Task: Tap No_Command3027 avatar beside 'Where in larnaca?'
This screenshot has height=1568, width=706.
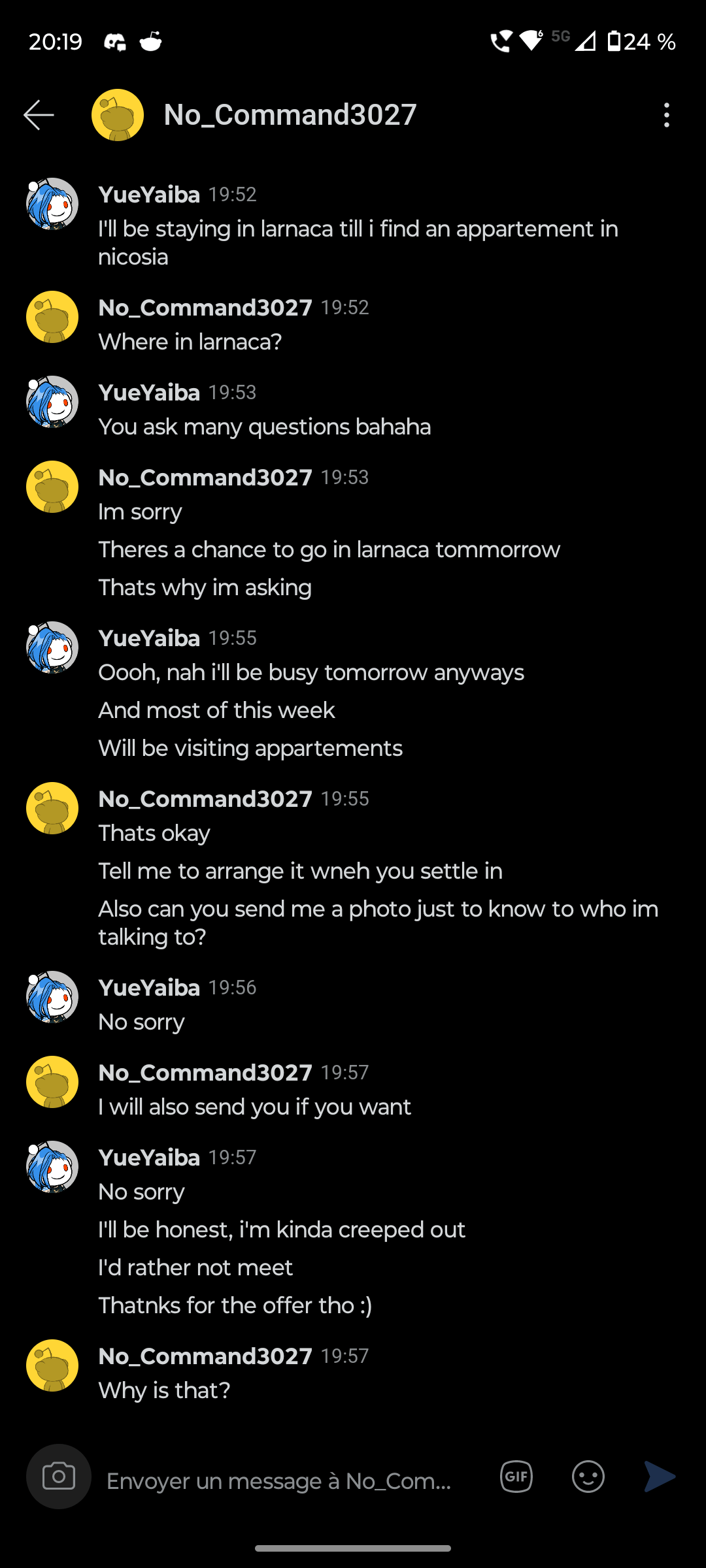Action: [x=52, y=317]
